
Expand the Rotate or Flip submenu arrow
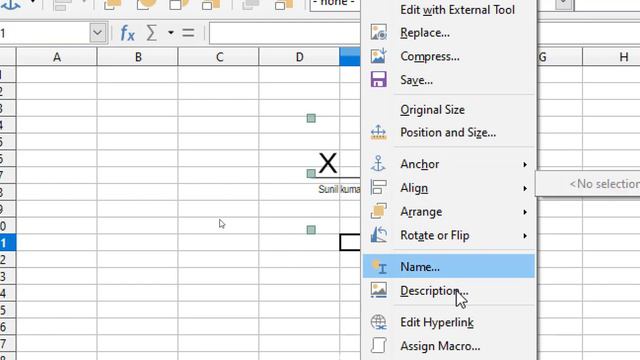tap(525, 236)
